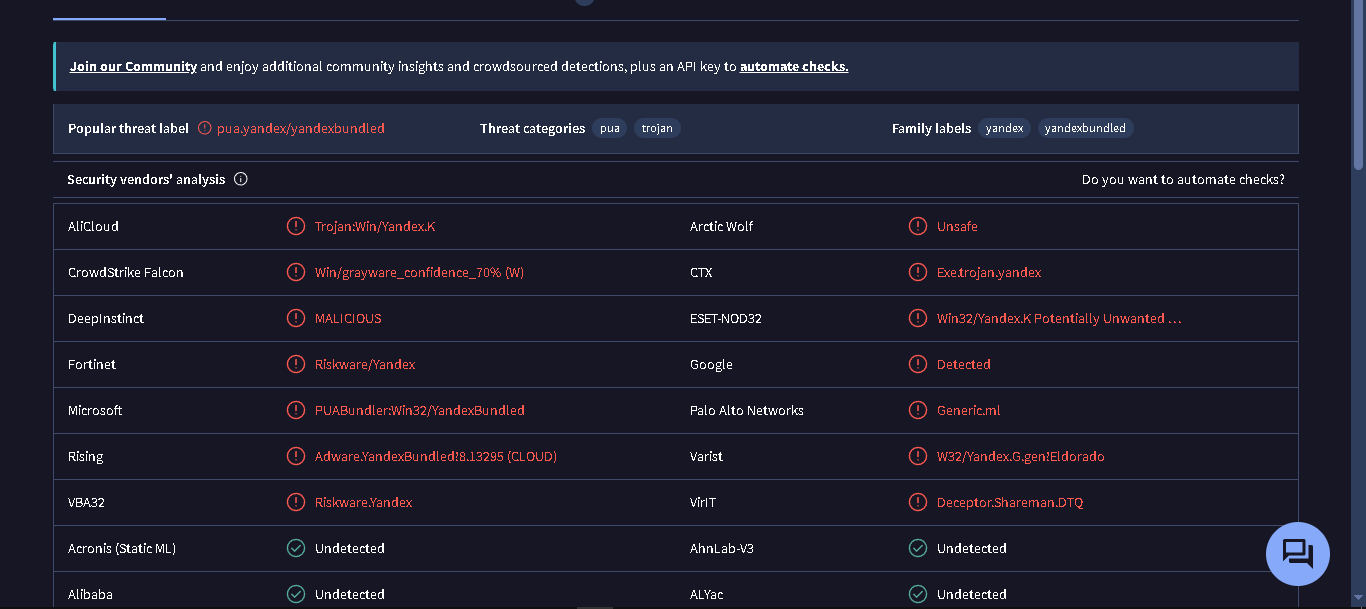
Task: Select the pua threat category tag
Action: (610, 128)
